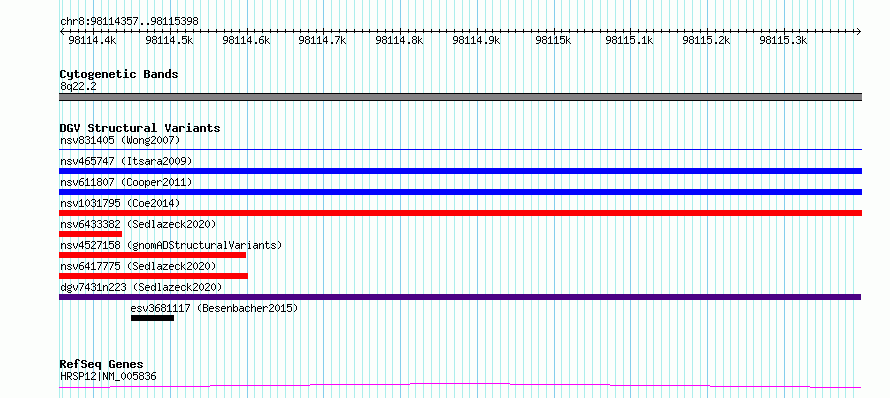Image resolution: width=890 pixels, height=398 pixels.
Task: Click the nsv831405 (Wong2007) variant label
Action: [x=120, y=140]
